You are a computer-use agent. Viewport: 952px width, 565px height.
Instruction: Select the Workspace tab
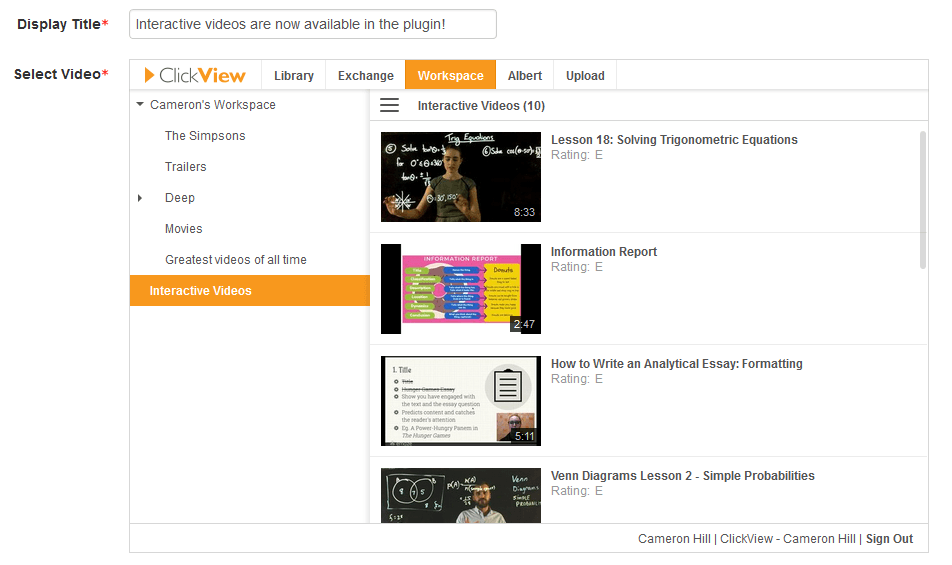[450, 75]
